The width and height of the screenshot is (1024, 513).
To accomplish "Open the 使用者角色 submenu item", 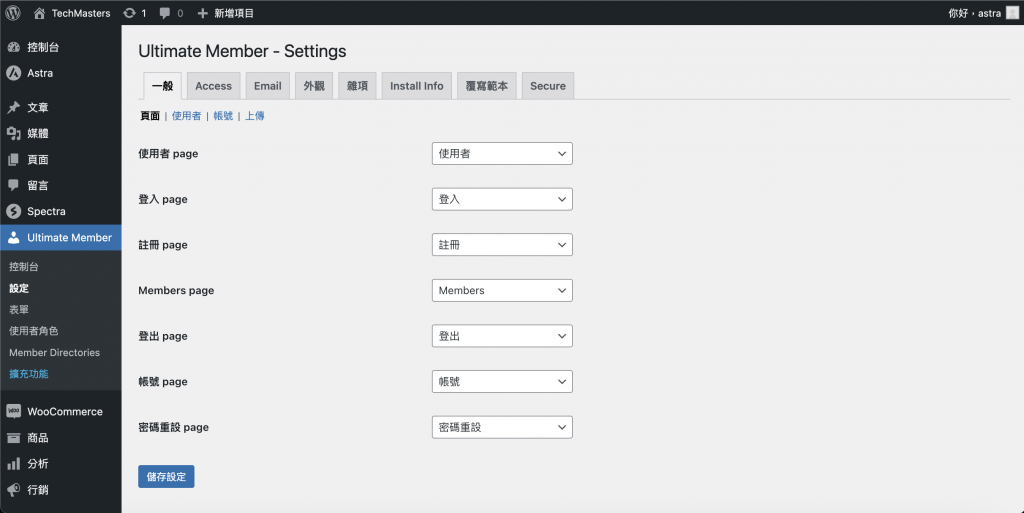I will point(33,331).
